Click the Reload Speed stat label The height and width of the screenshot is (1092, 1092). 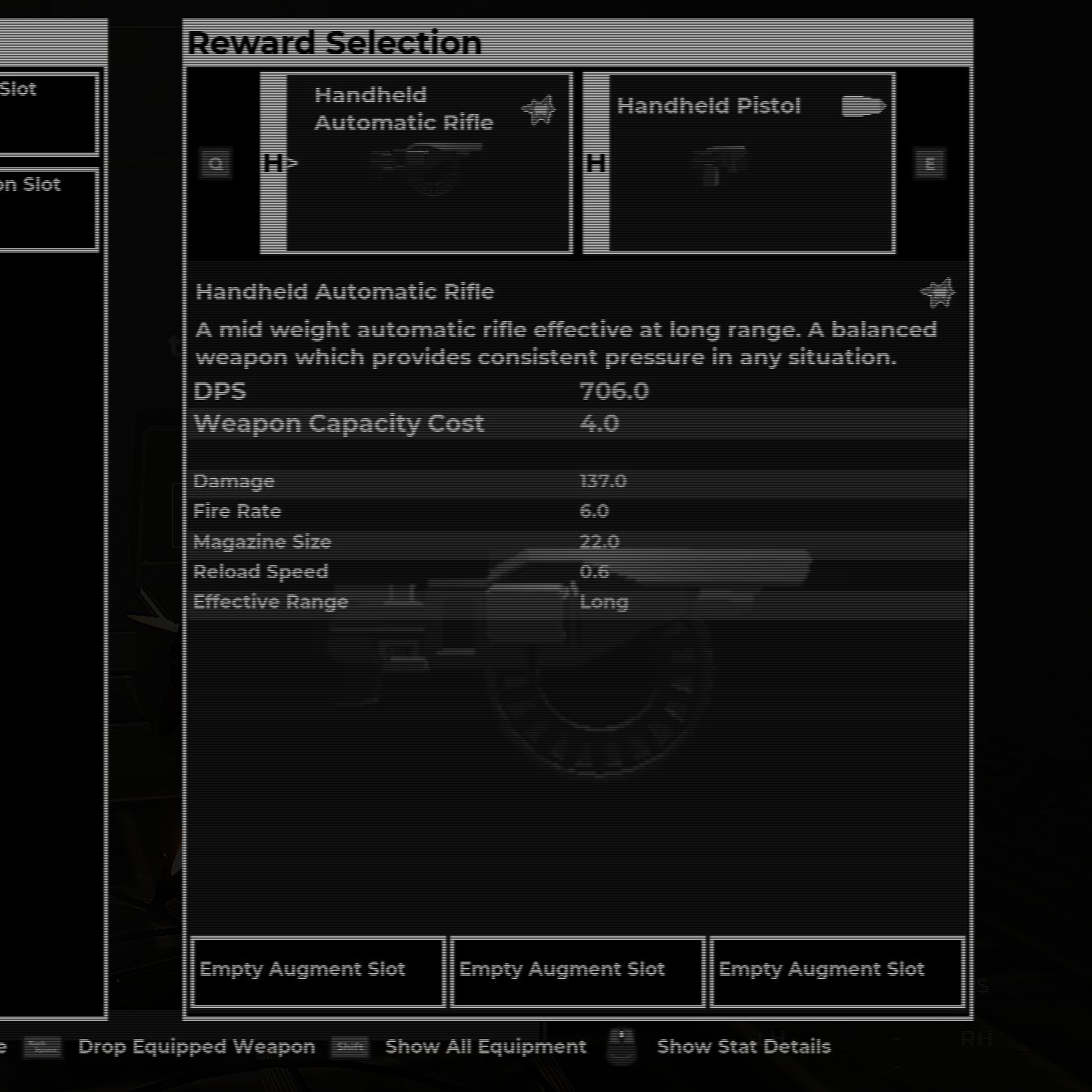[x=260, y=572]
